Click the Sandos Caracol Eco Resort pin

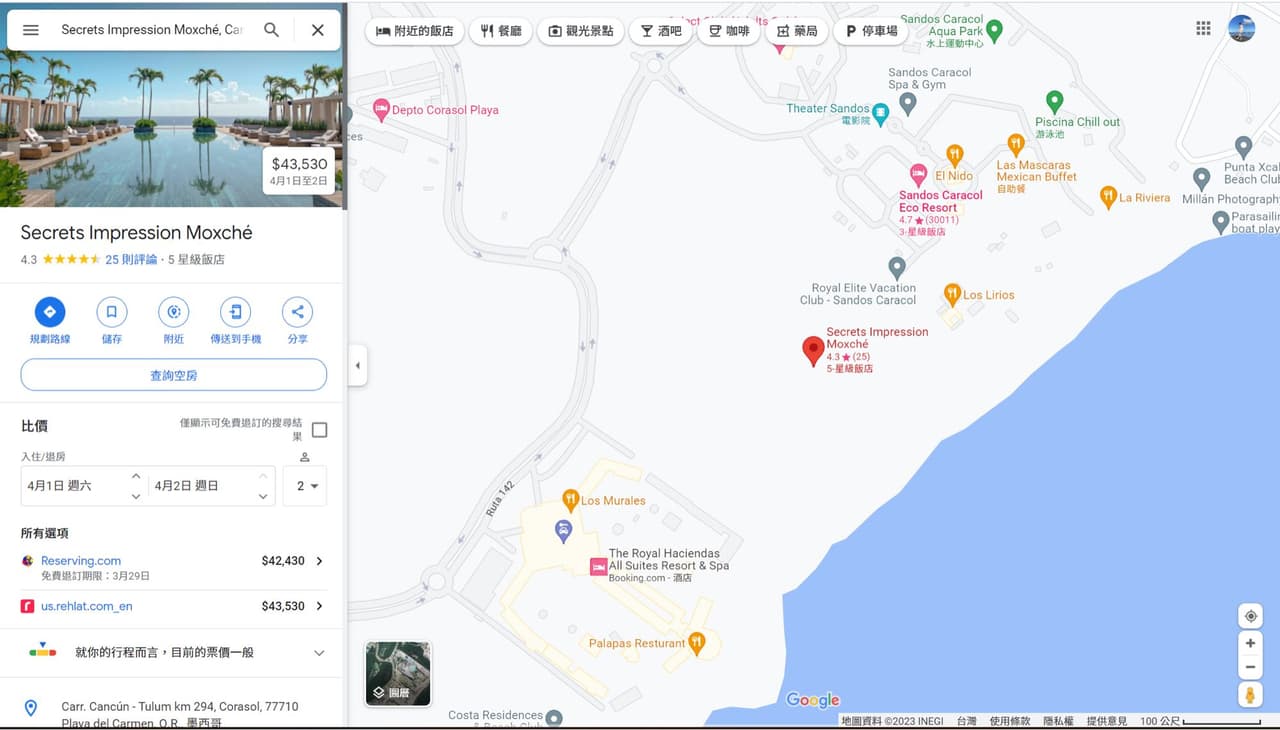pyautogui.click(x=918, y=175)
